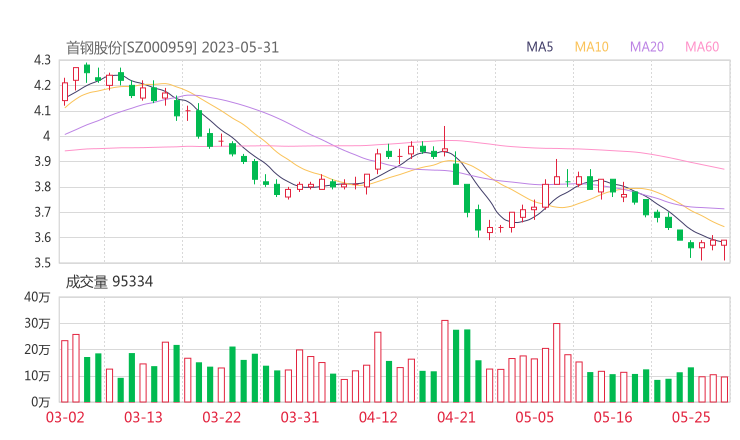Viewport: 740px width, 440px height.
Task: Click the tallest red volume bar near 04-21
Action: click(x=445, y=361)
